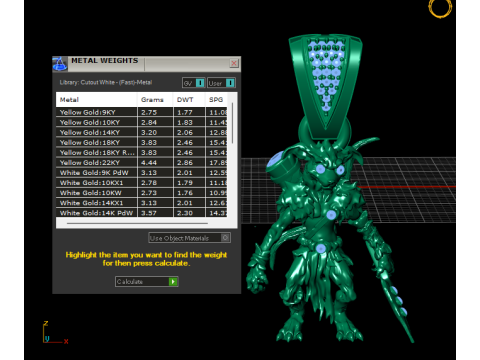Click the Calculate button
The image size is (480, 360).
tap(147, 282)
